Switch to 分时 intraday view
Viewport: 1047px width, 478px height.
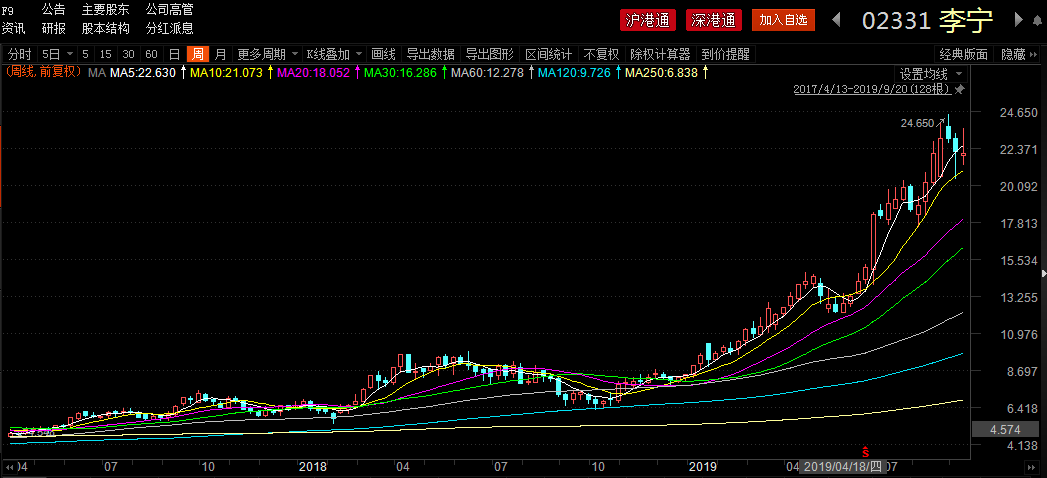coord(20,55)
